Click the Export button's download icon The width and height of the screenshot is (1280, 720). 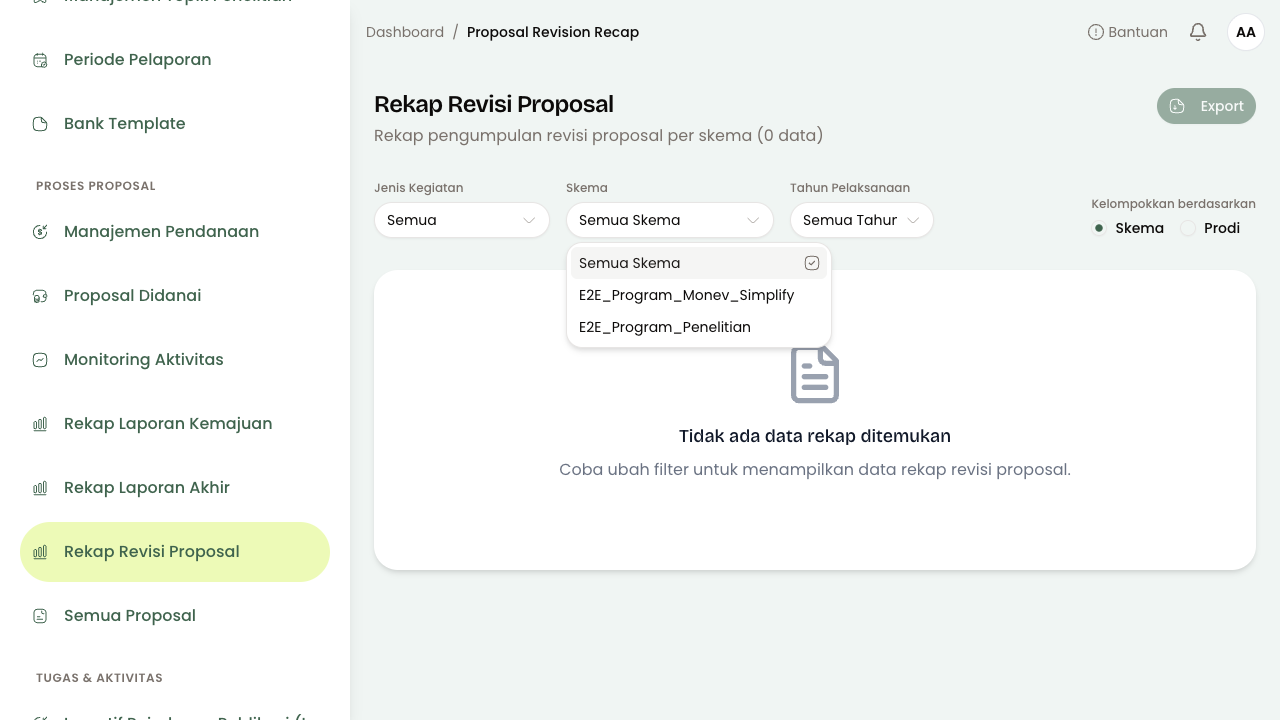click(x=1177, y=106)
